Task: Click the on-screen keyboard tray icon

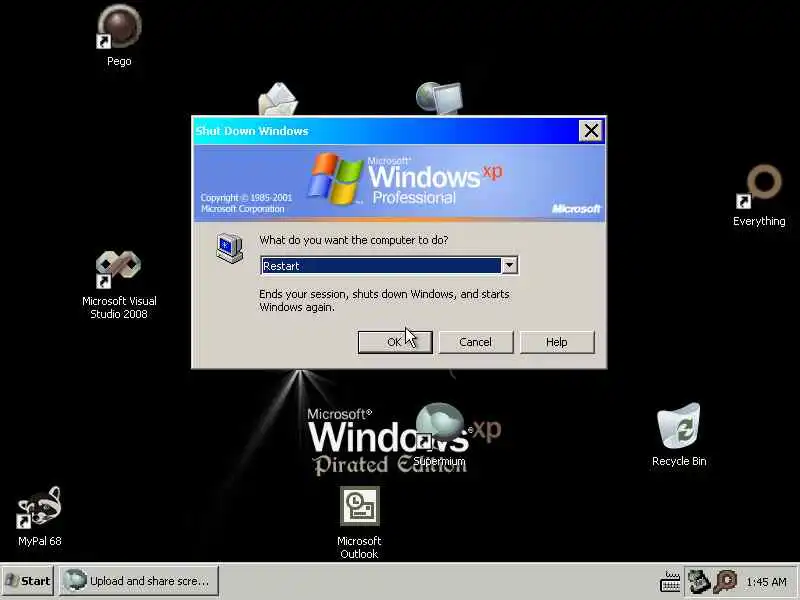Action: coord(670,581)
